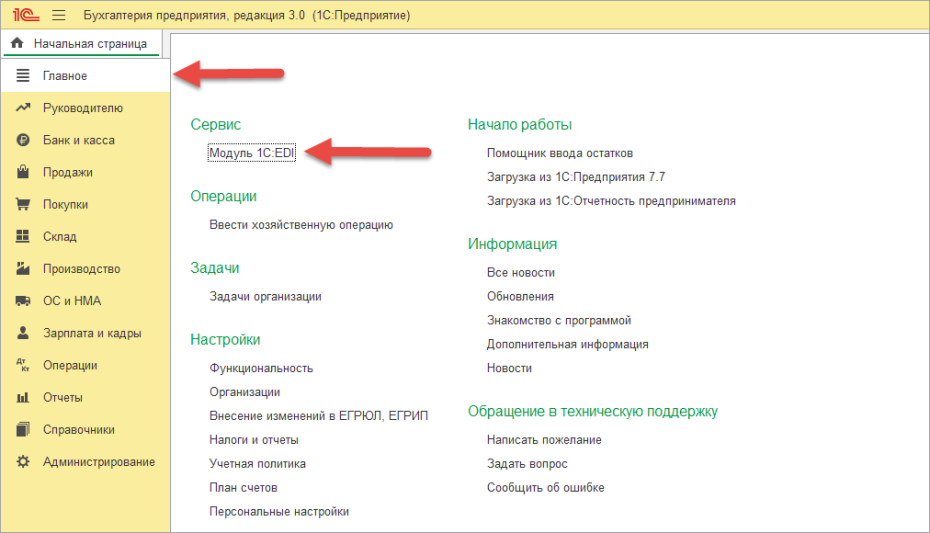Open the Сообщить об ошибке link
Screen dimensions: 930x533
pyautogui.click(x=546, y=487)
